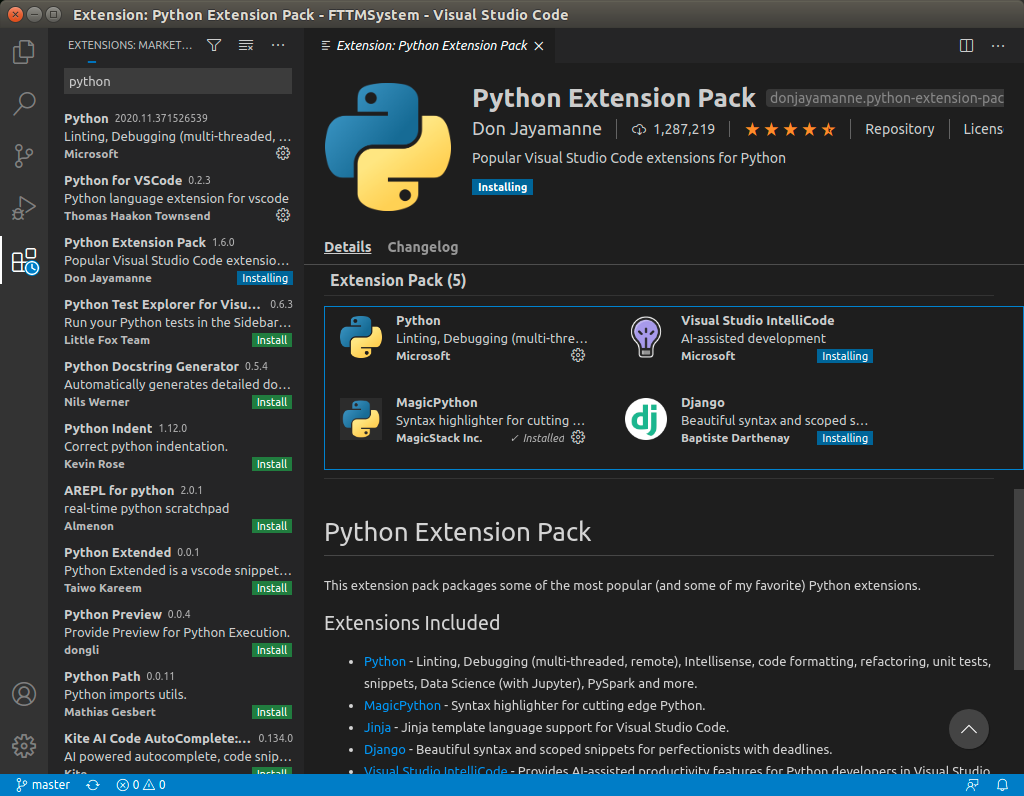Switch to the Details tab
Screen dimensions: 1024x796
347,247
